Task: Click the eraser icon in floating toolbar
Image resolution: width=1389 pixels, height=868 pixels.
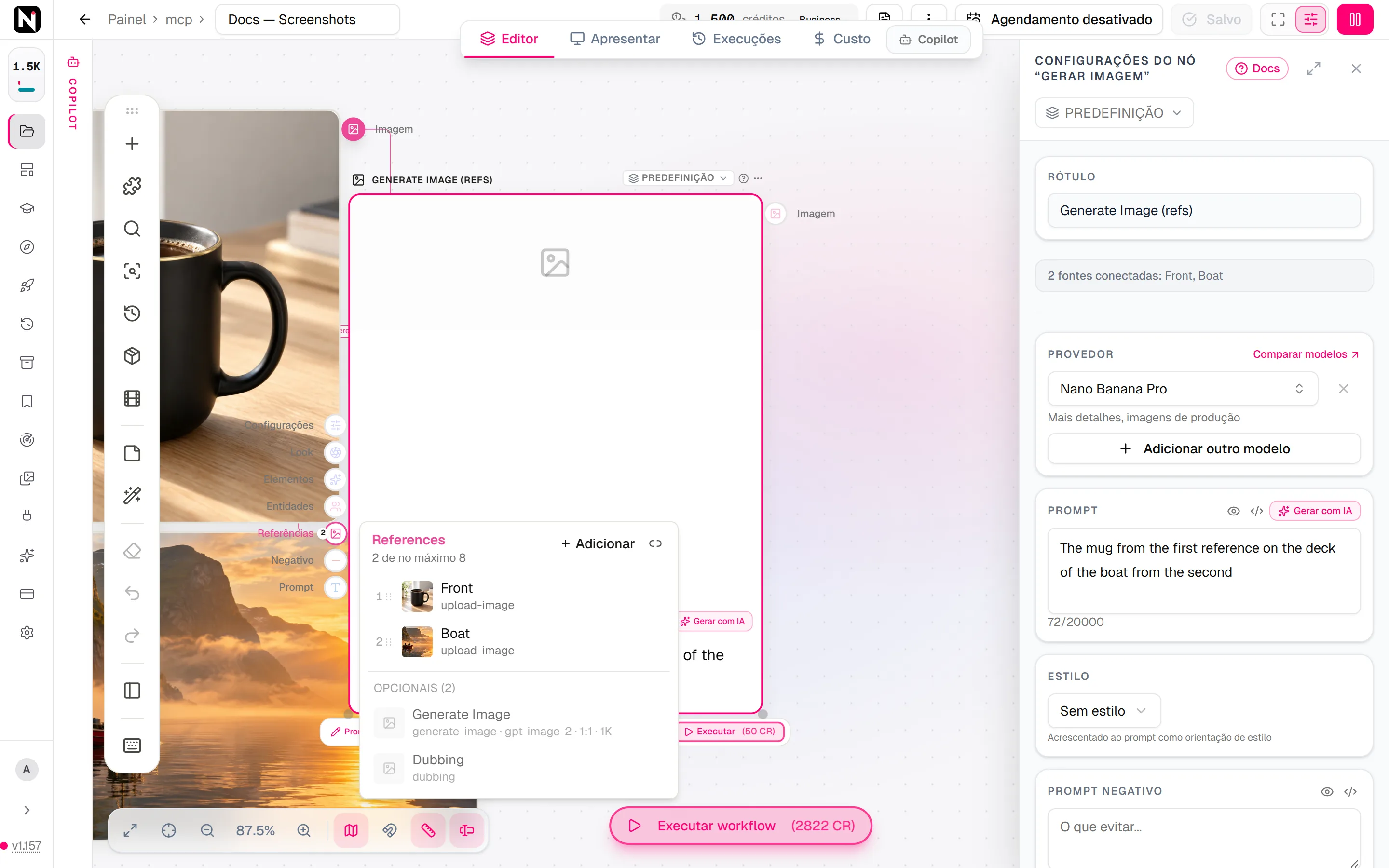Action: click(132, 551)
